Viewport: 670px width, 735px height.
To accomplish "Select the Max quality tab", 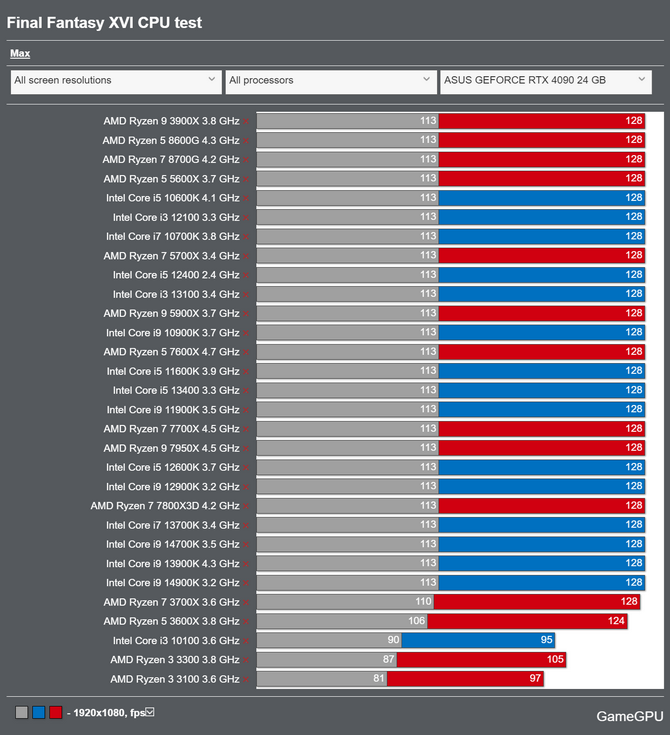I will (x=20, y=53).
